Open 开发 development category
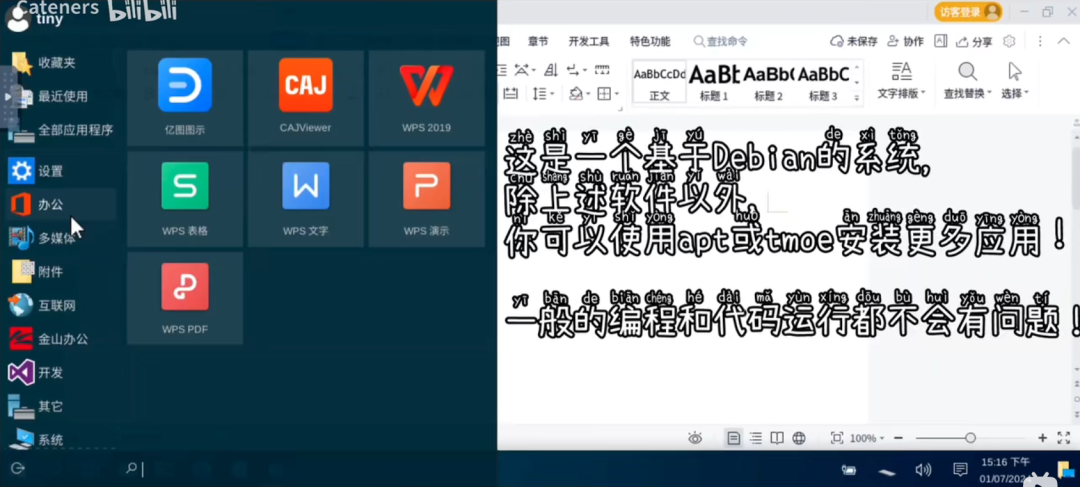The height and width of the screenshot is (487, 1080). pos(59,373)
